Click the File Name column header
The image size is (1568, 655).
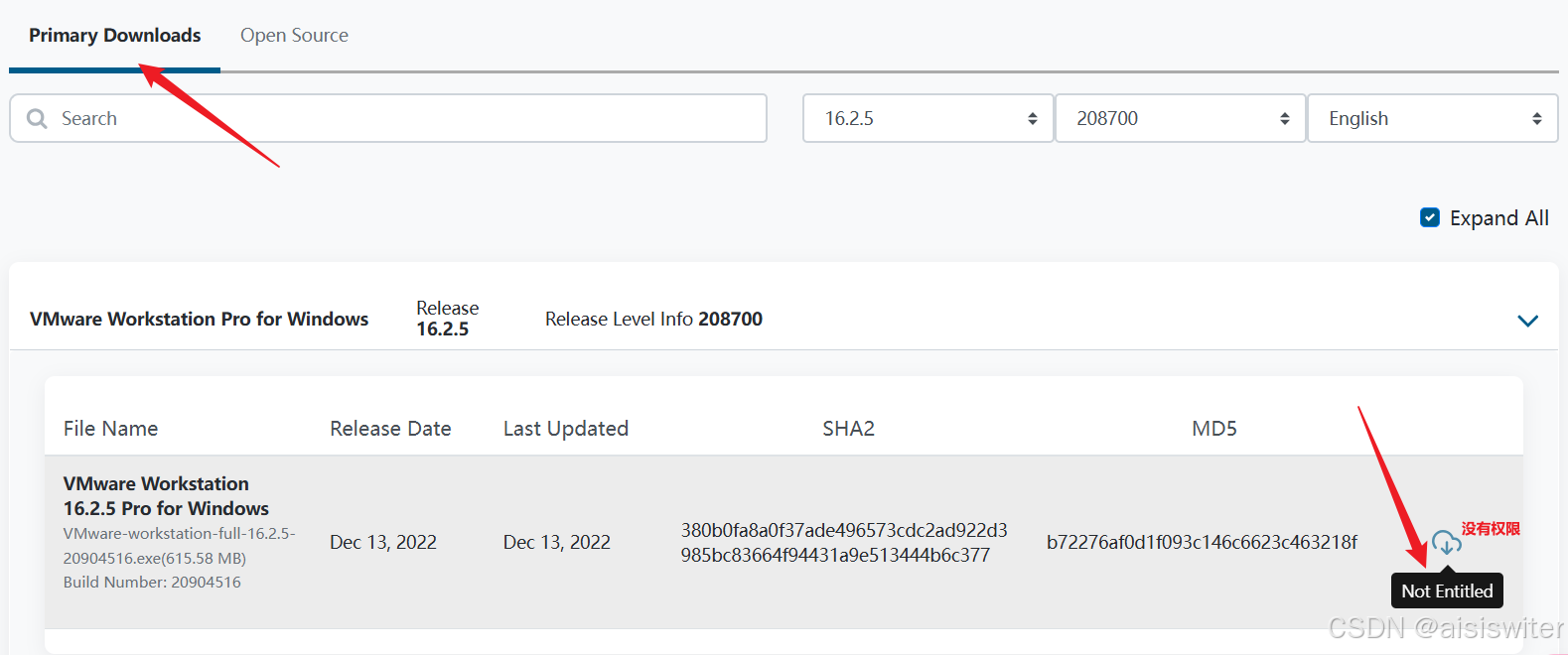pyautogui.click(x=110, y=429)
